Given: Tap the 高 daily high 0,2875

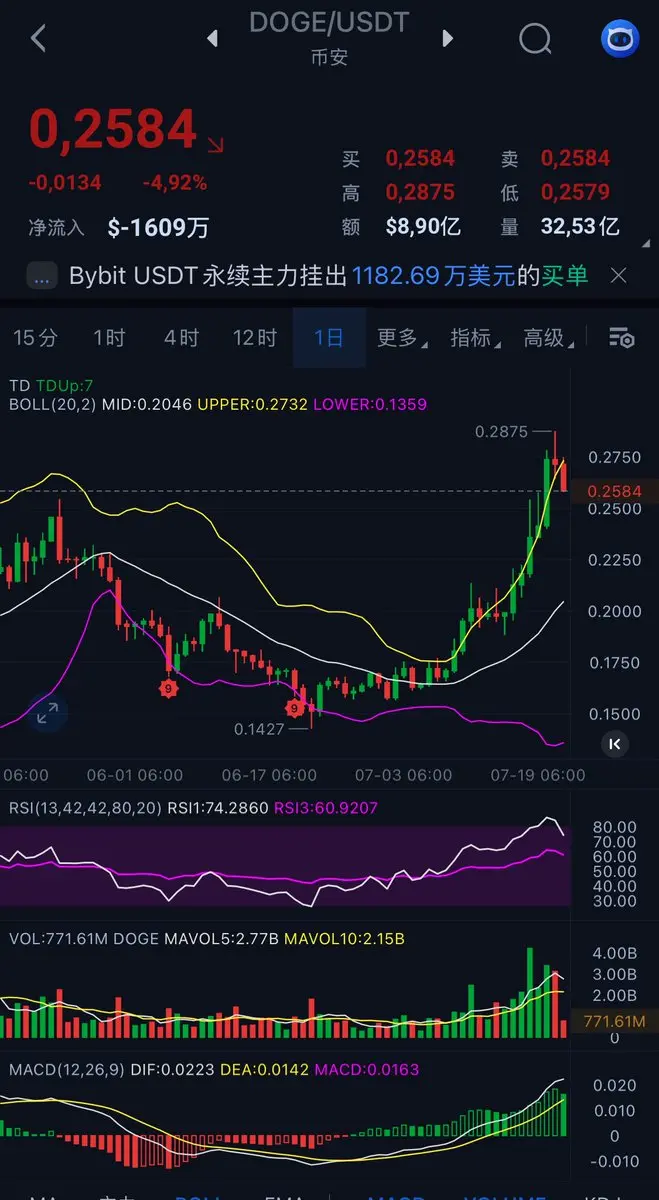Looking at the screenshot, I should (x=420, y=192).
